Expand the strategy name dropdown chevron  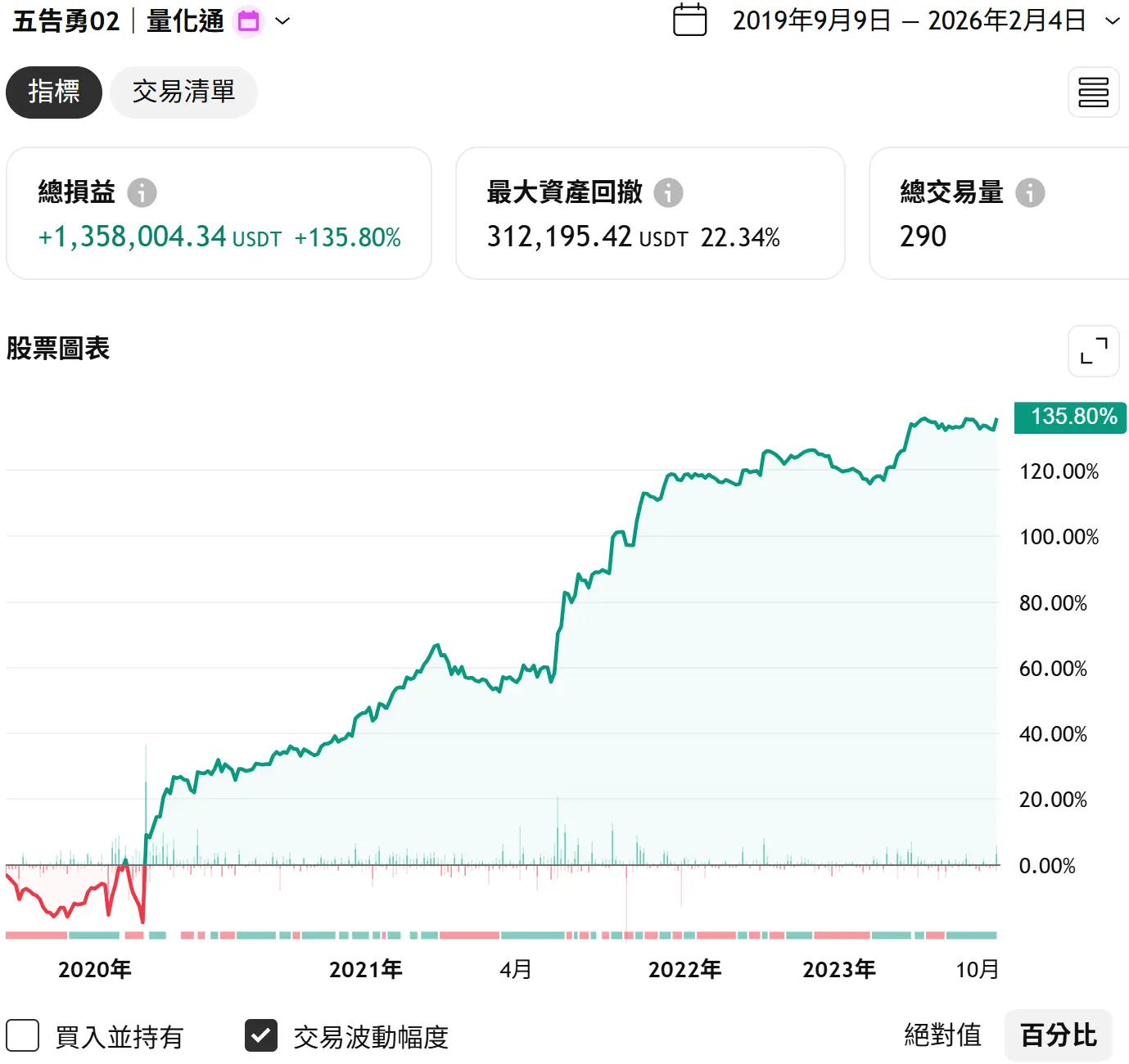click(282, 21)
